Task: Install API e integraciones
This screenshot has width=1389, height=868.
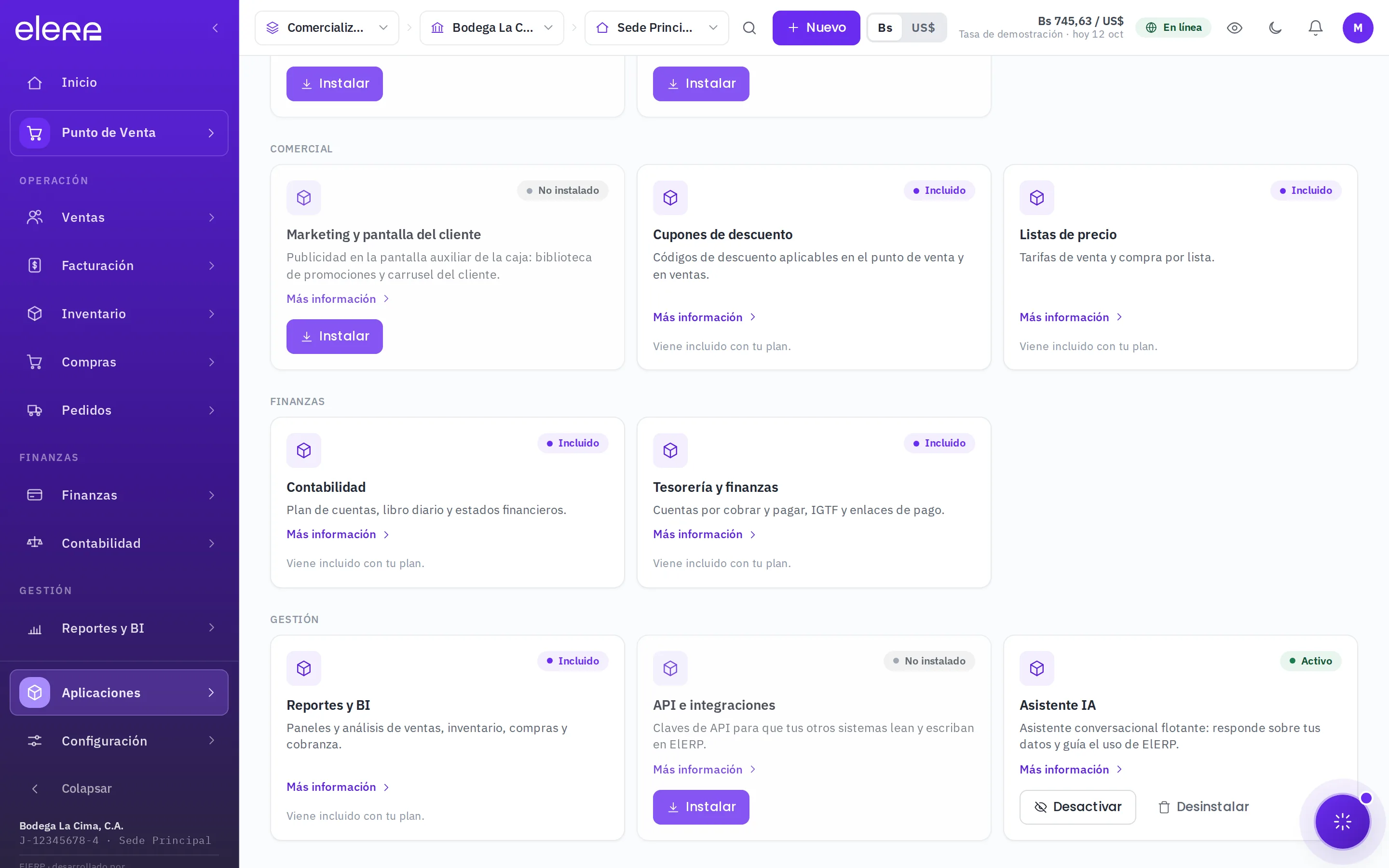Action: click(x=701, y=807)
